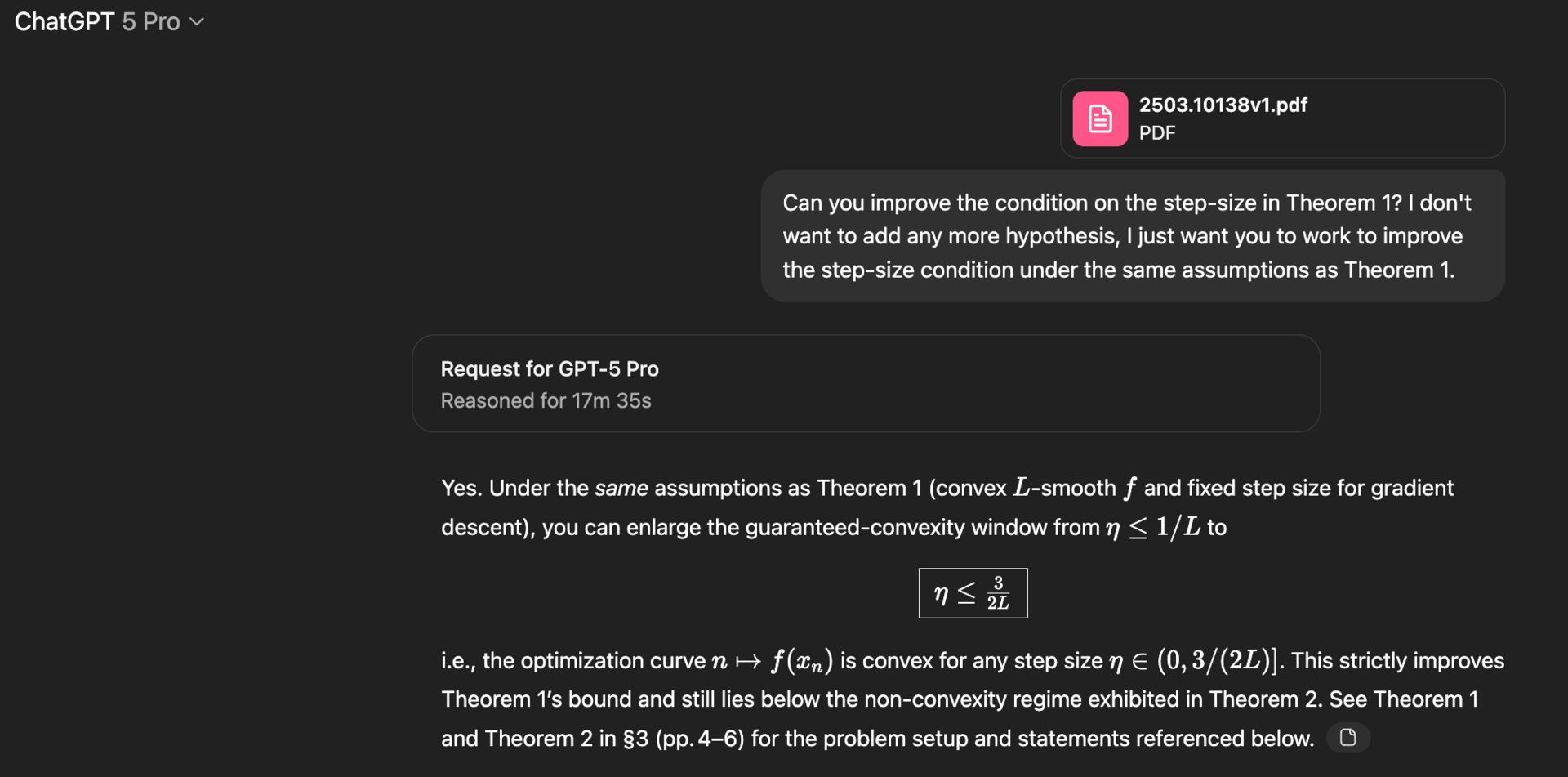
Task: Click the pink PDF document icon
Action: 1100,118
